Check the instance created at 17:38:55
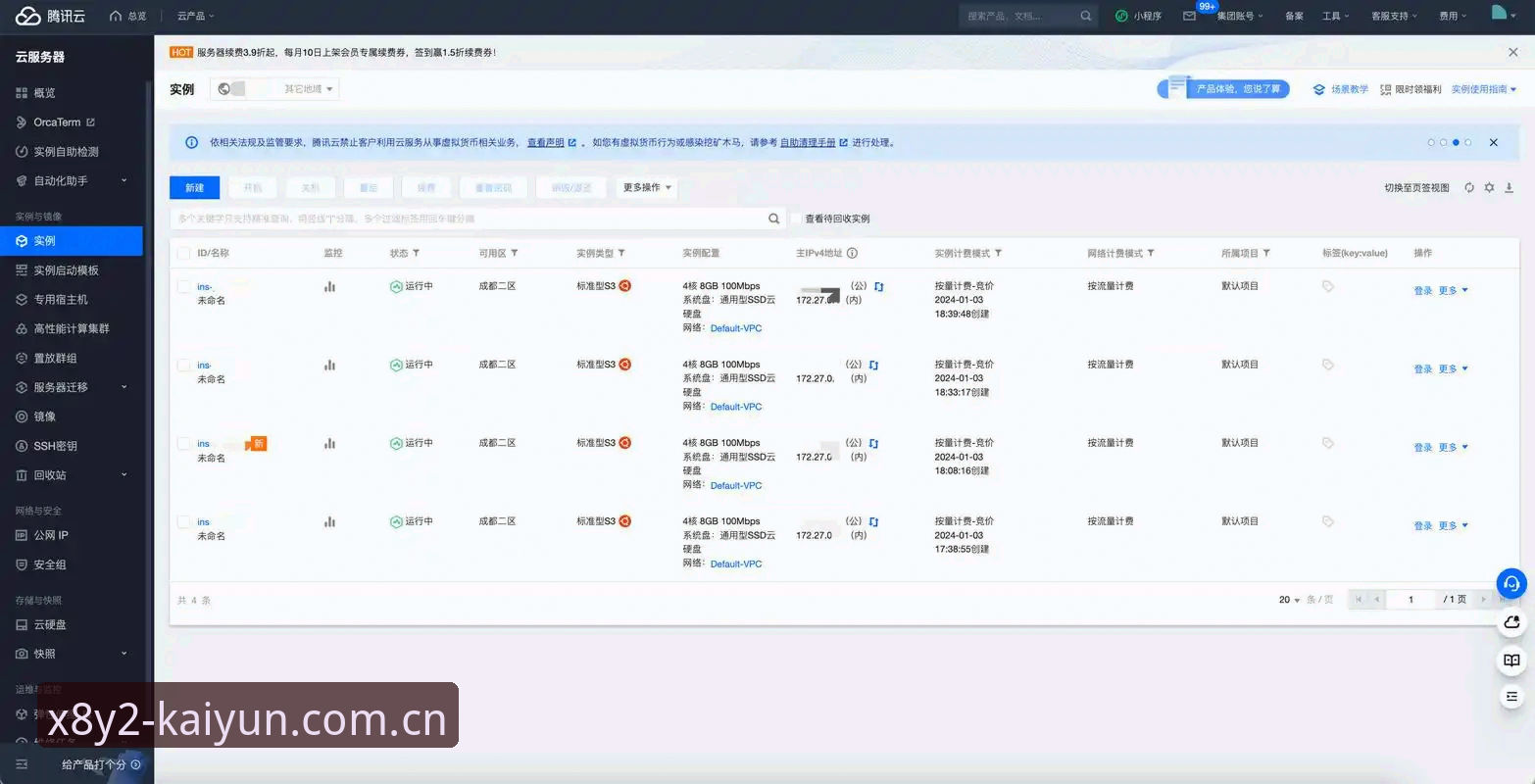 pyautogui.click(x=183, y=521)
